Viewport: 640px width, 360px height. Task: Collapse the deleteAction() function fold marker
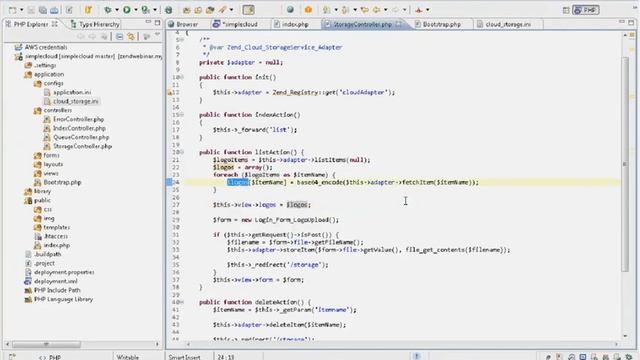click(182, 302)
